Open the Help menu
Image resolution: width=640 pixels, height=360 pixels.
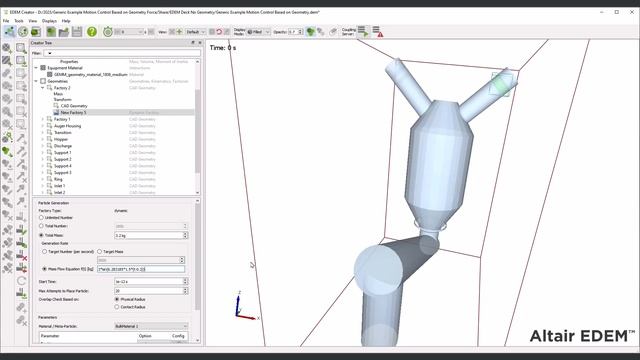[66, 21]
